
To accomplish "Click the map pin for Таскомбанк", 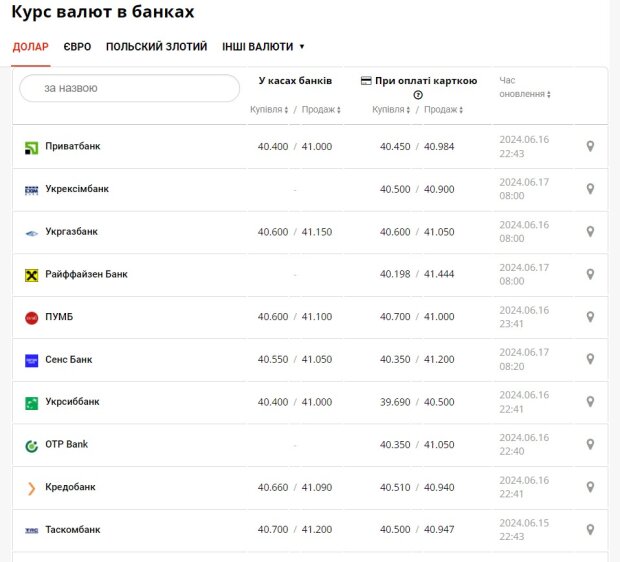I will click(590, 529).
